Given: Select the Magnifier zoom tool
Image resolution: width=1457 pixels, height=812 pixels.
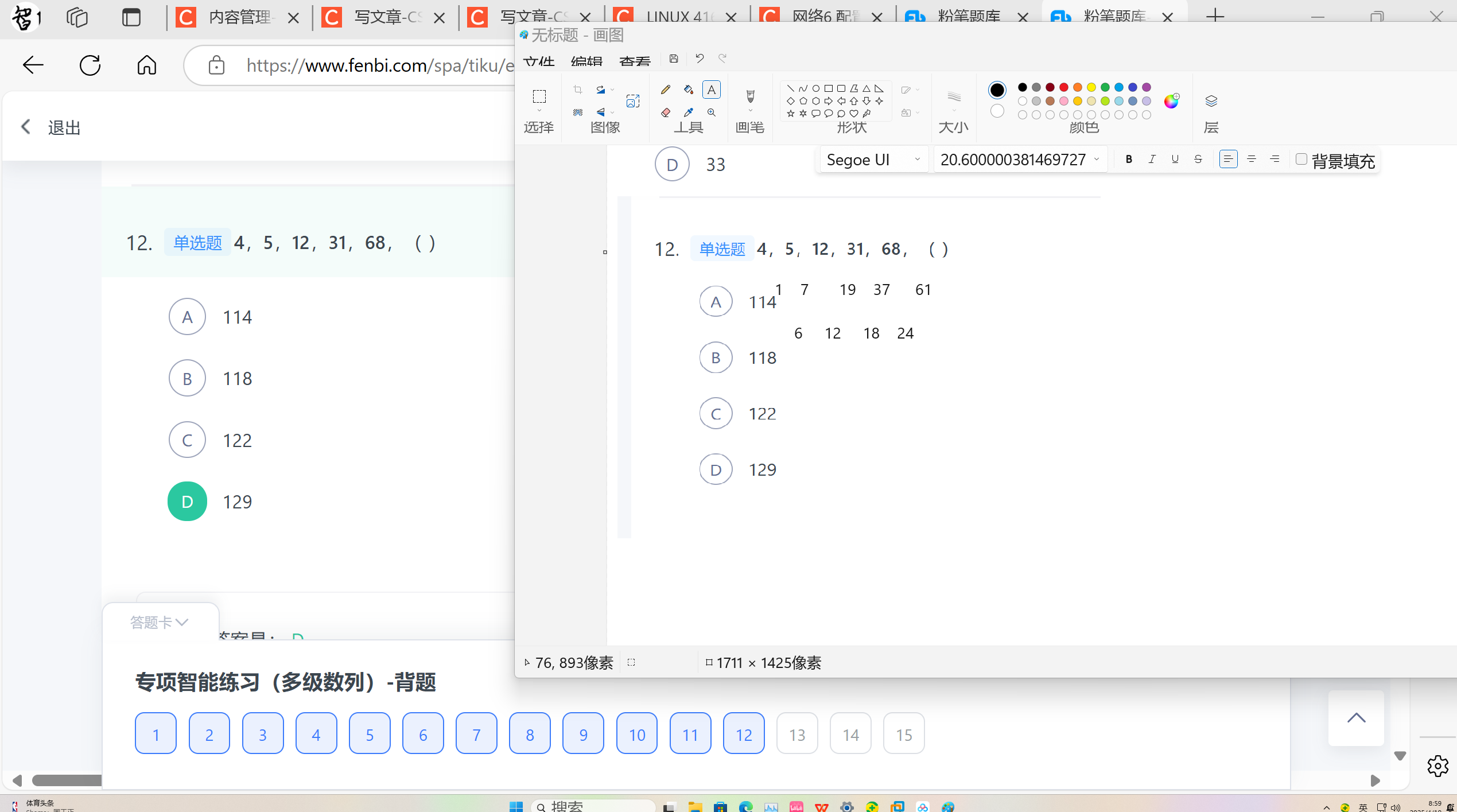Looking at the screenshot, I should [712, 112].
